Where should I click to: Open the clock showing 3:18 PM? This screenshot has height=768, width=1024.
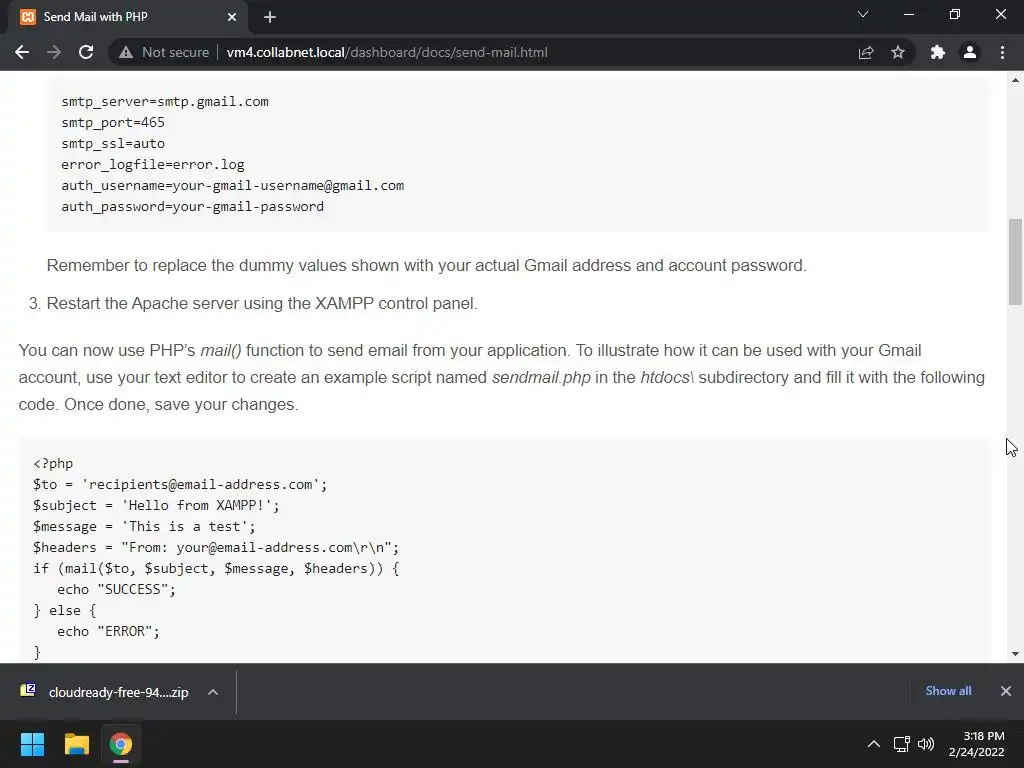(x=977, y=744)
